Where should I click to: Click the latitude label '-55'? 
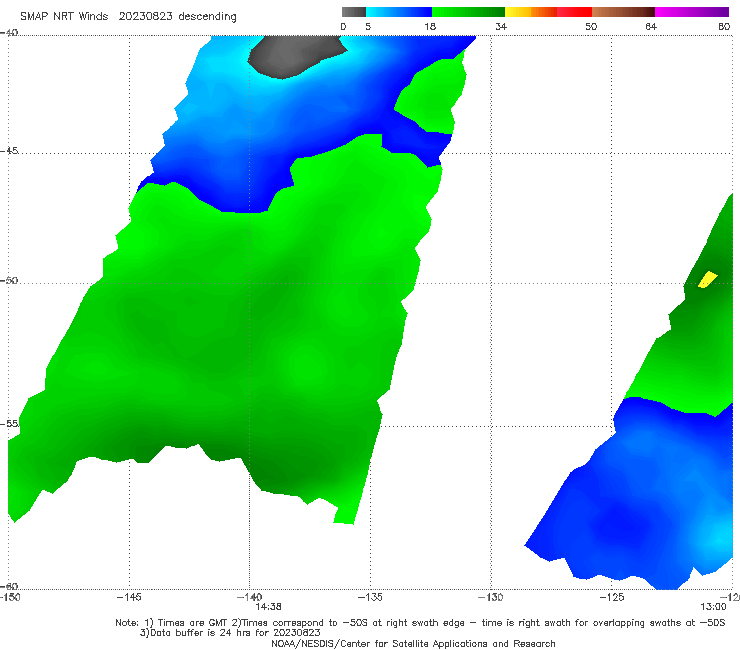(x=9, y=423)
